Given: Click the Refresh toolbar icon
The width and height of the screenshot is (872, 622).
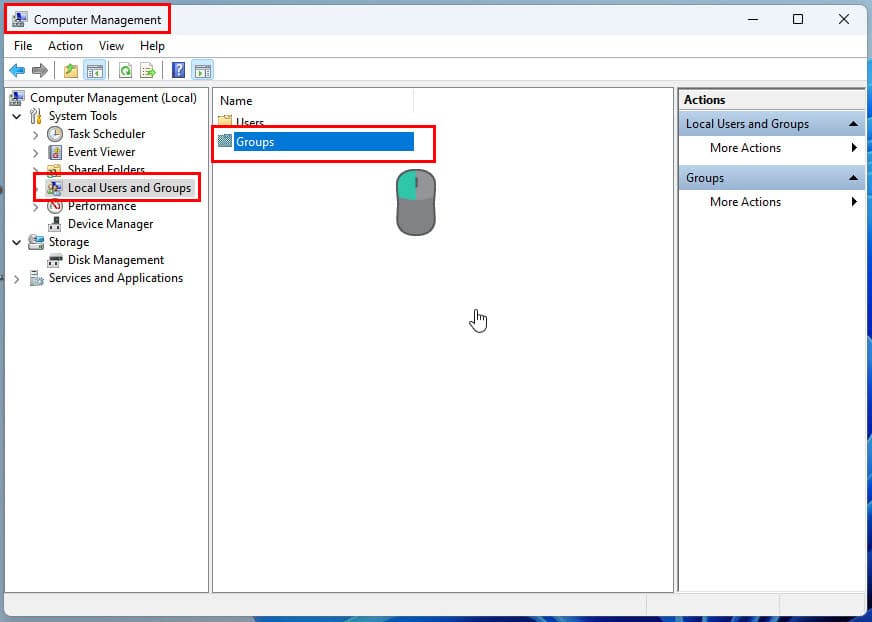Looking at the screenshot, I should (x=126, y=71).
